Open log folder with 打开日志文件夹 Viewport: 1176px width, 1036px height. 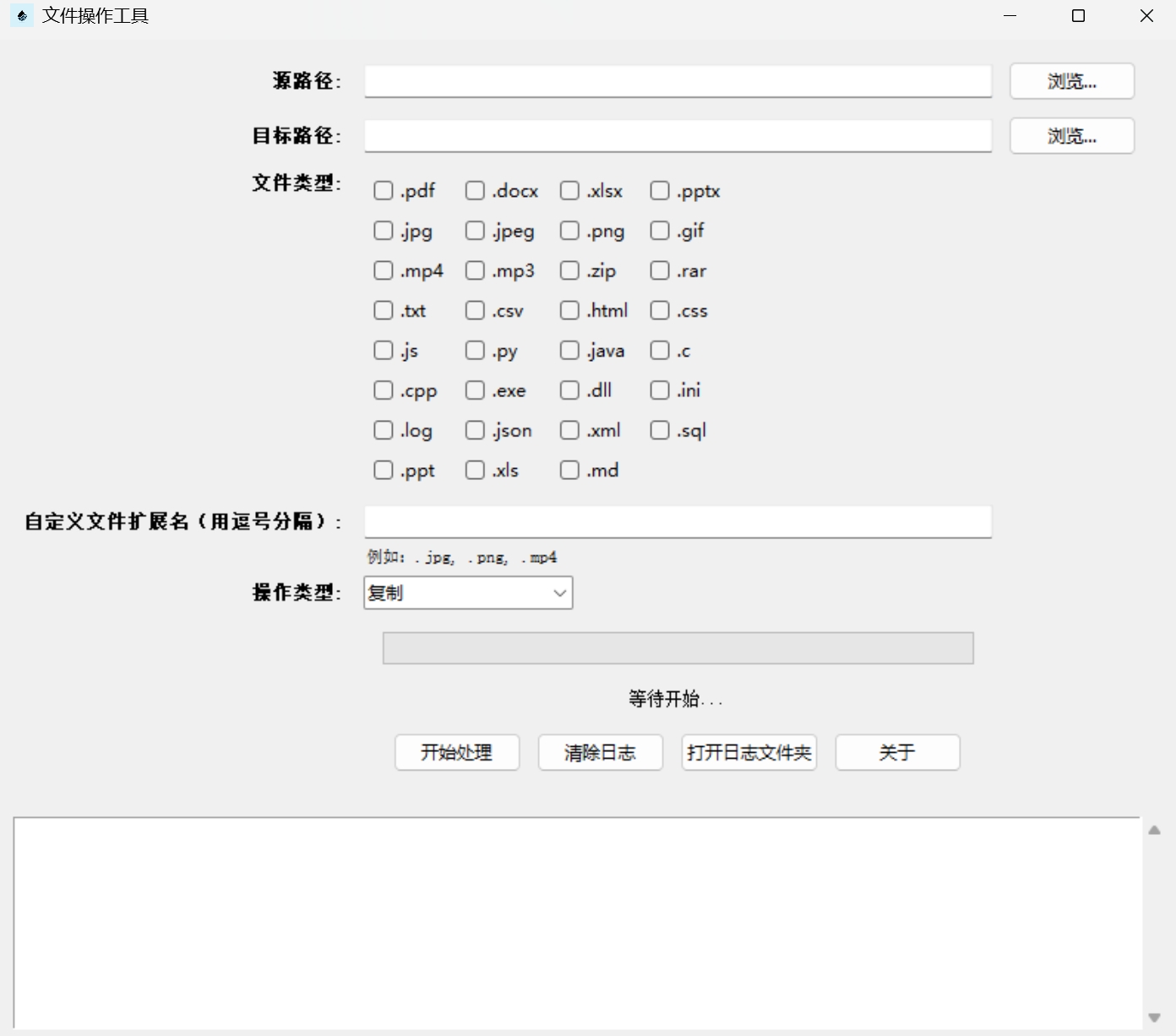point(749,752)
